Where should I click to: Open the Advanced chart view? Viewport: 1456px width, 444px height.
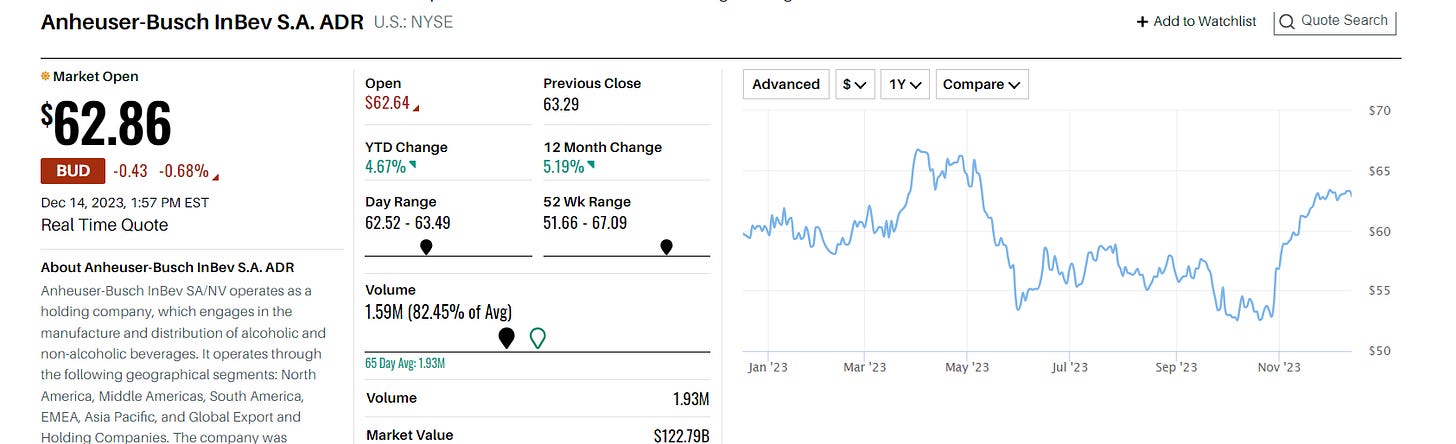coord(786,84)
